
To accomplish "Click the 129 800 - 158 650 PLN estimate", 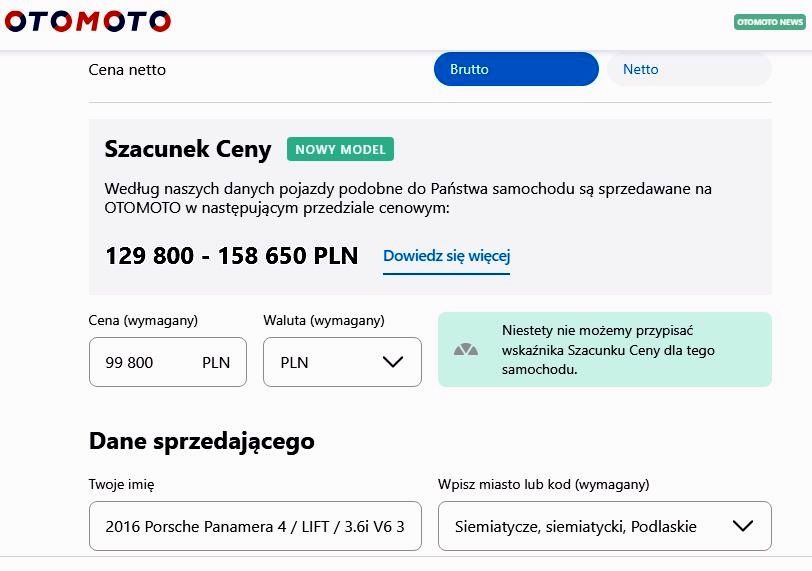I will point(231,256).
